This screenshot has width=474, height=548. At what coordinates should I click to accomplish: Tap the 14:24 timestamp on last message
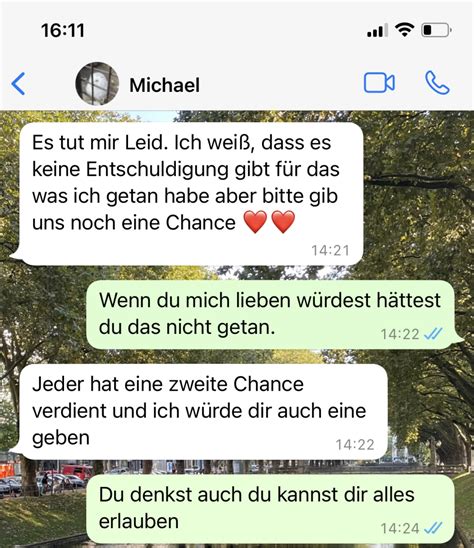400,528
